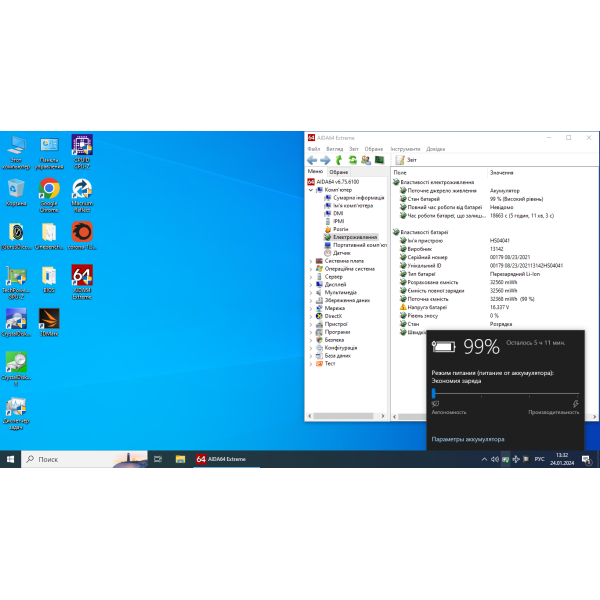Click the green Up arrow toolbar icon
The image size is (600, 600).
coord(339,160)
